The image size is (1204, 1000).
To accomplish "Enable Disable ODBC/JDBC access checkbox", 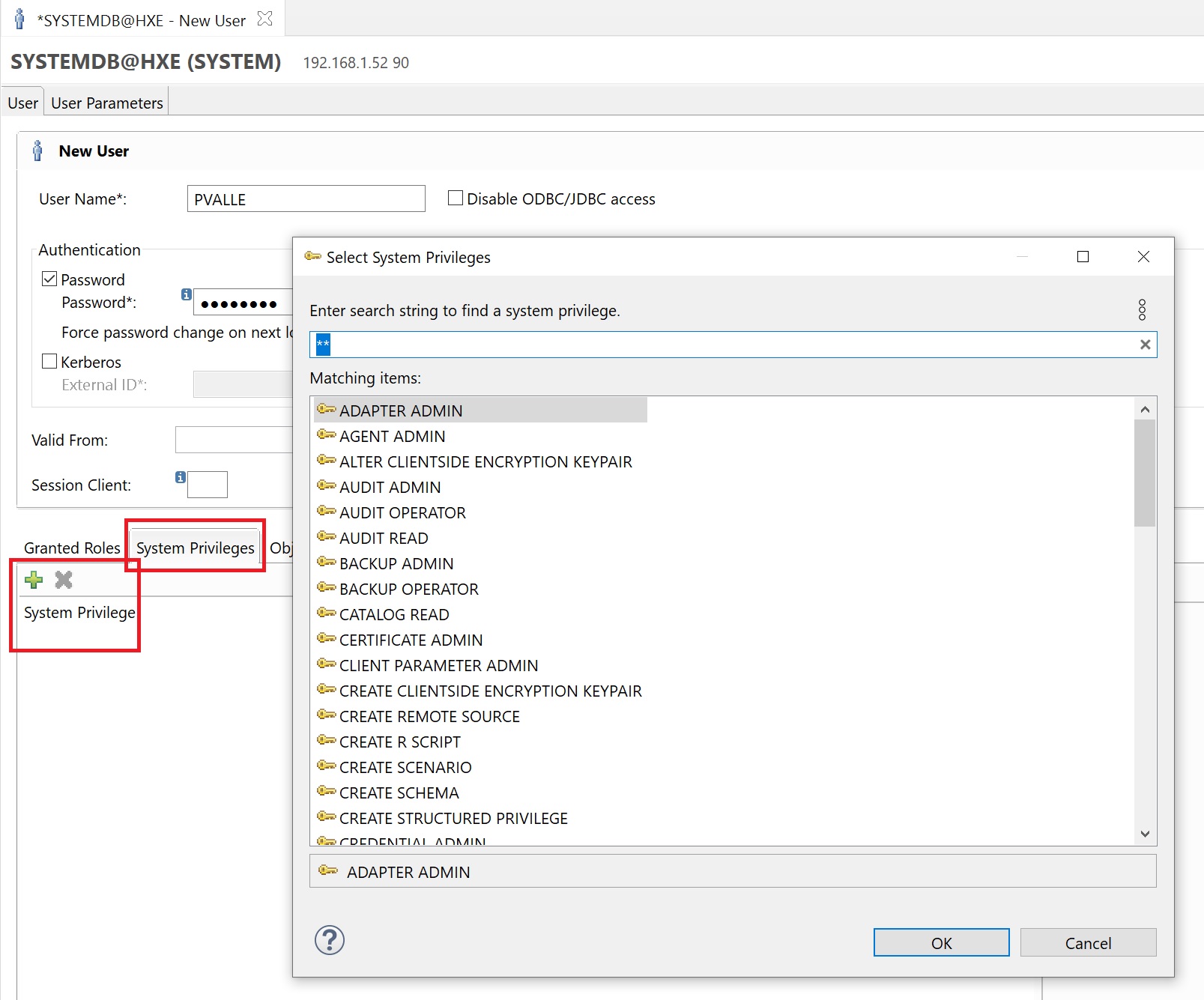I will 455,199.
